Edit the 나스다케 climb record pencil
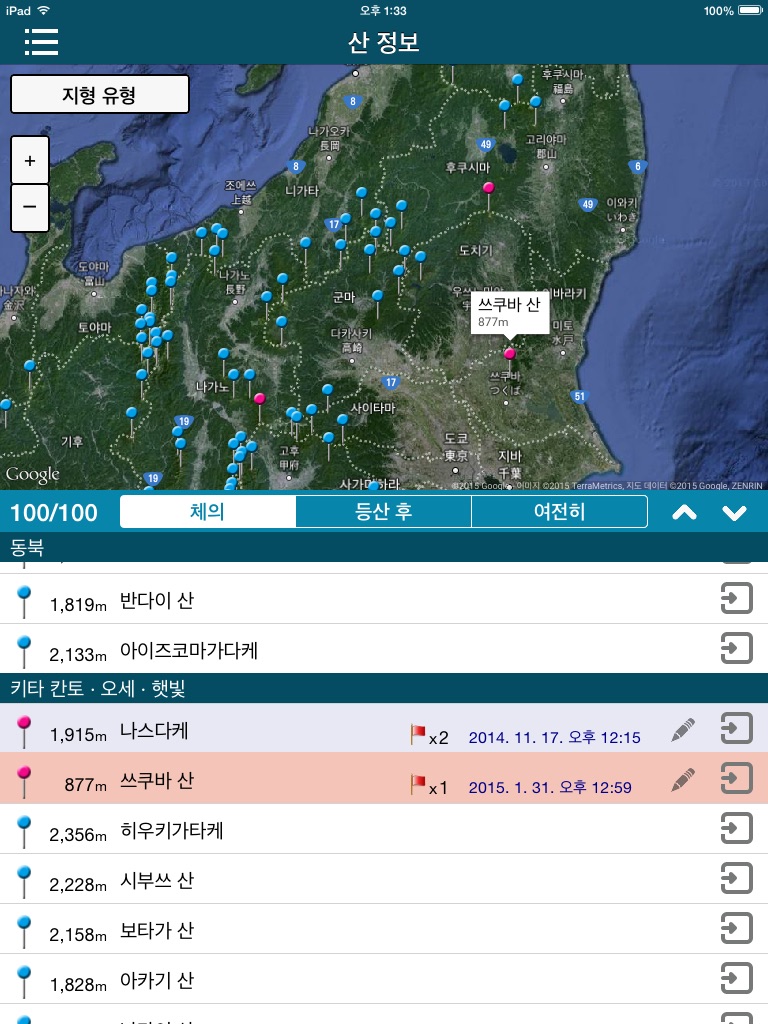 pyautogui.click(x=682, y=729)
